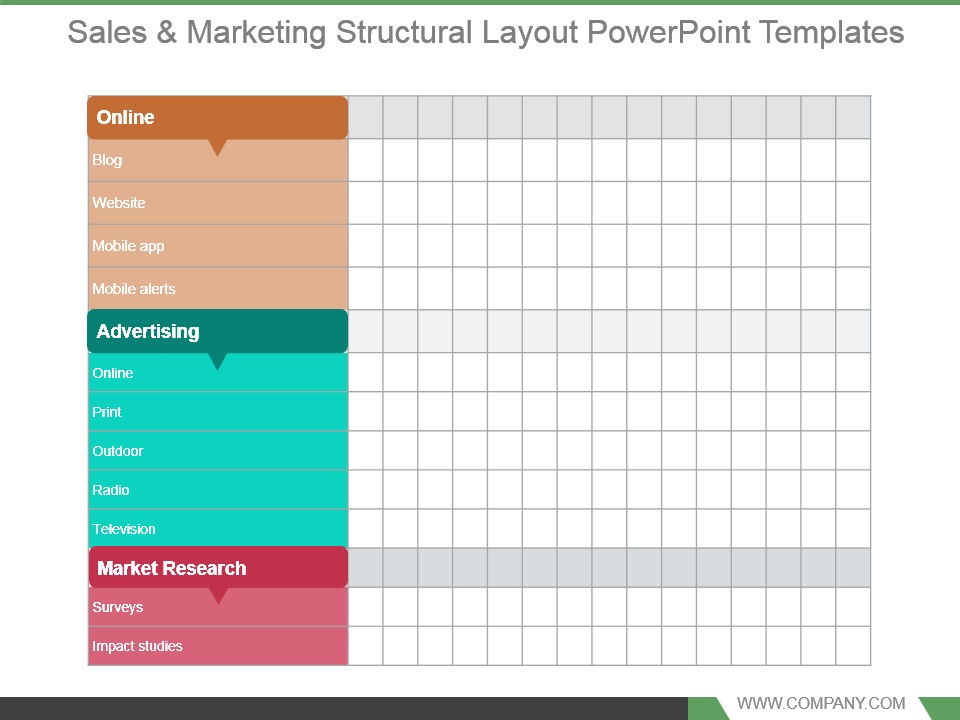Select the 'Blog' row label

[107, 160]
